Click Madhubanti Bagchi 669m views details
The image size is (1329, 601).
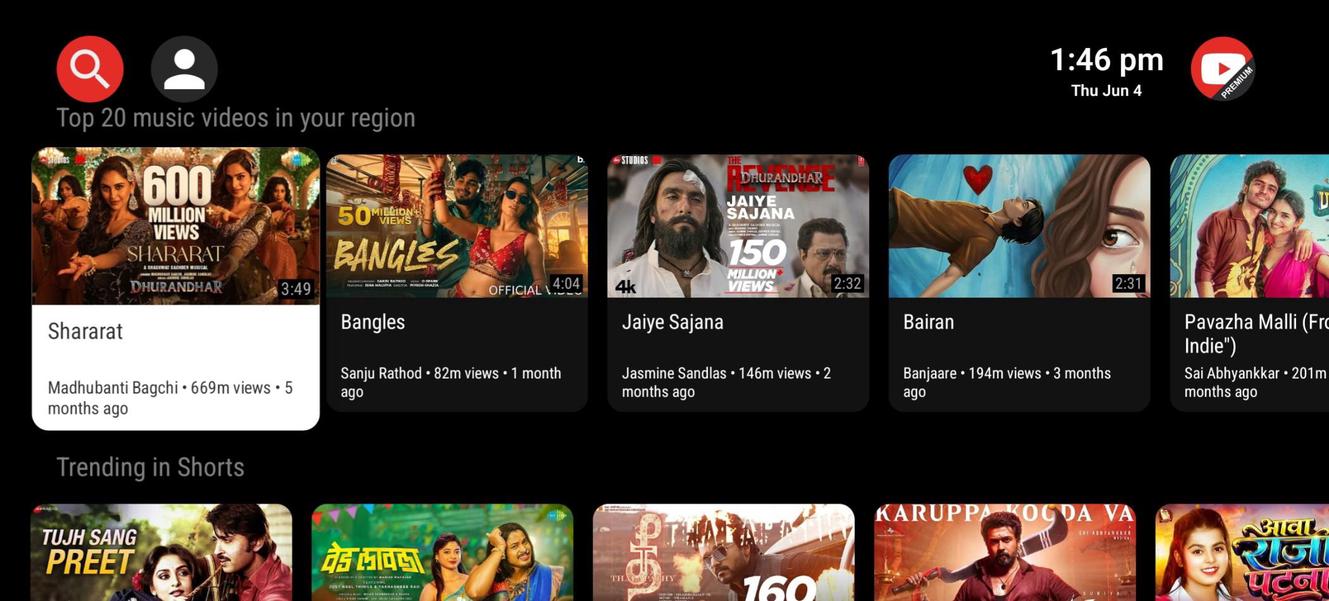(170, 398)
